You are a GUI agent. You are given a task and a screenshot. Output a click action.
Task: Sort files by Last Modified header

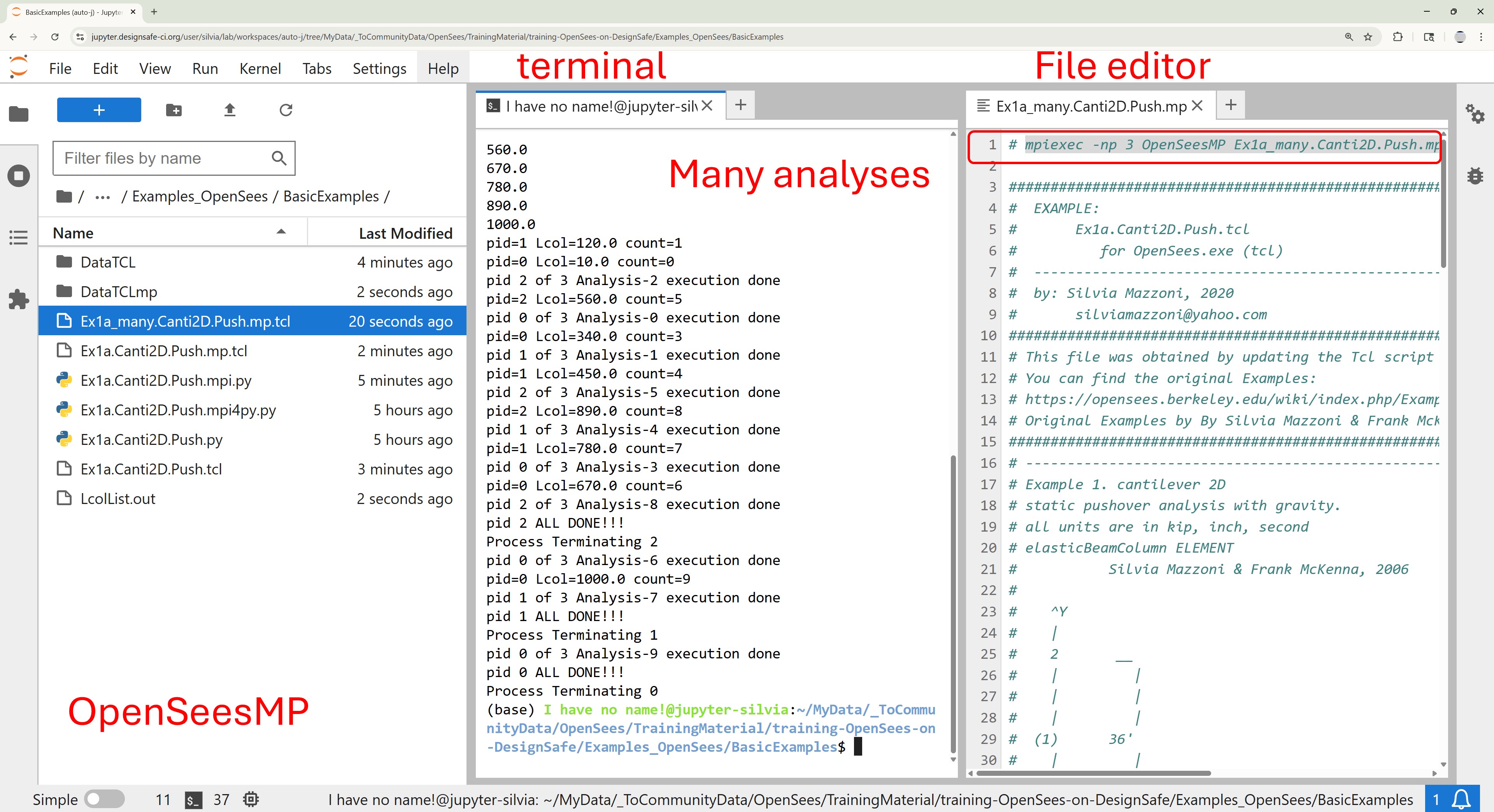(x=405, y=233)
